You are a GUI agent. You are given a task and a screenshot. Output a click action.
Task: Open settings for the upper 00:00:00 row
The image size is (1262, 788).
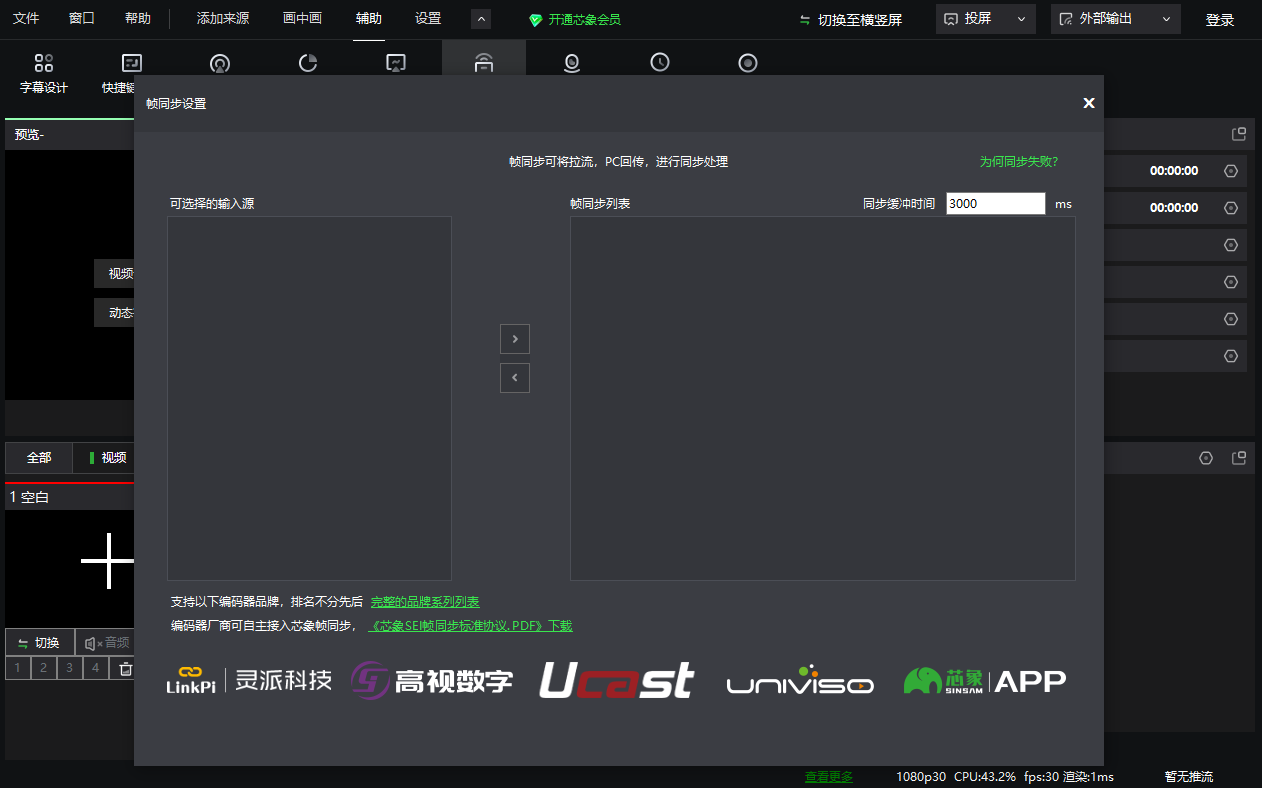tap(1231, 171)
